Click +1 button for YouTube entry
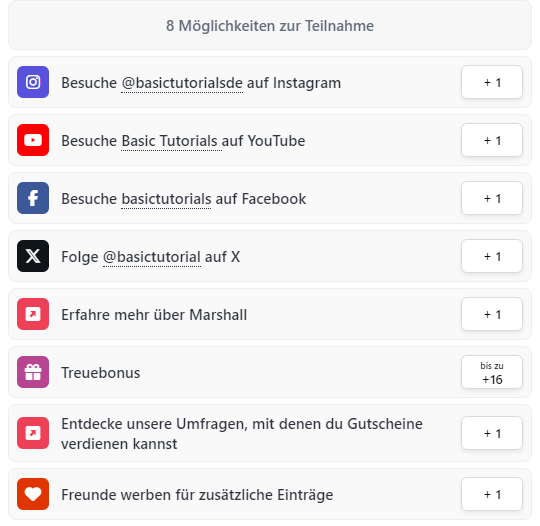This screenshot has width=540, height=526. tap(492, 140)
